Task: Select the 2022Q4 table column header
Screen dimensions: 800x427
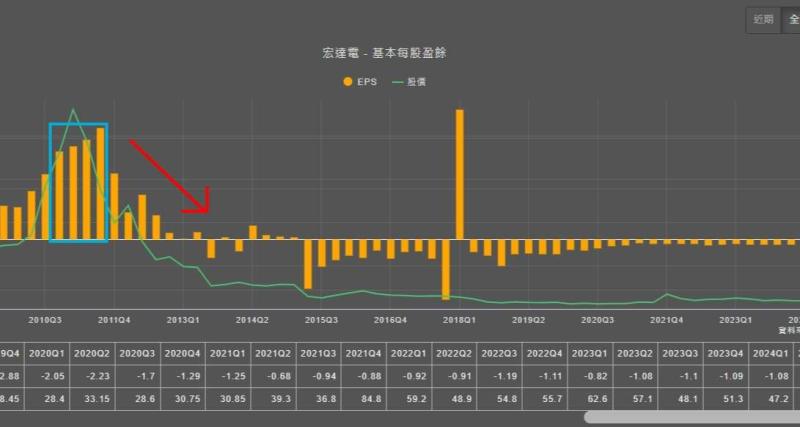Action: point(544,354)
